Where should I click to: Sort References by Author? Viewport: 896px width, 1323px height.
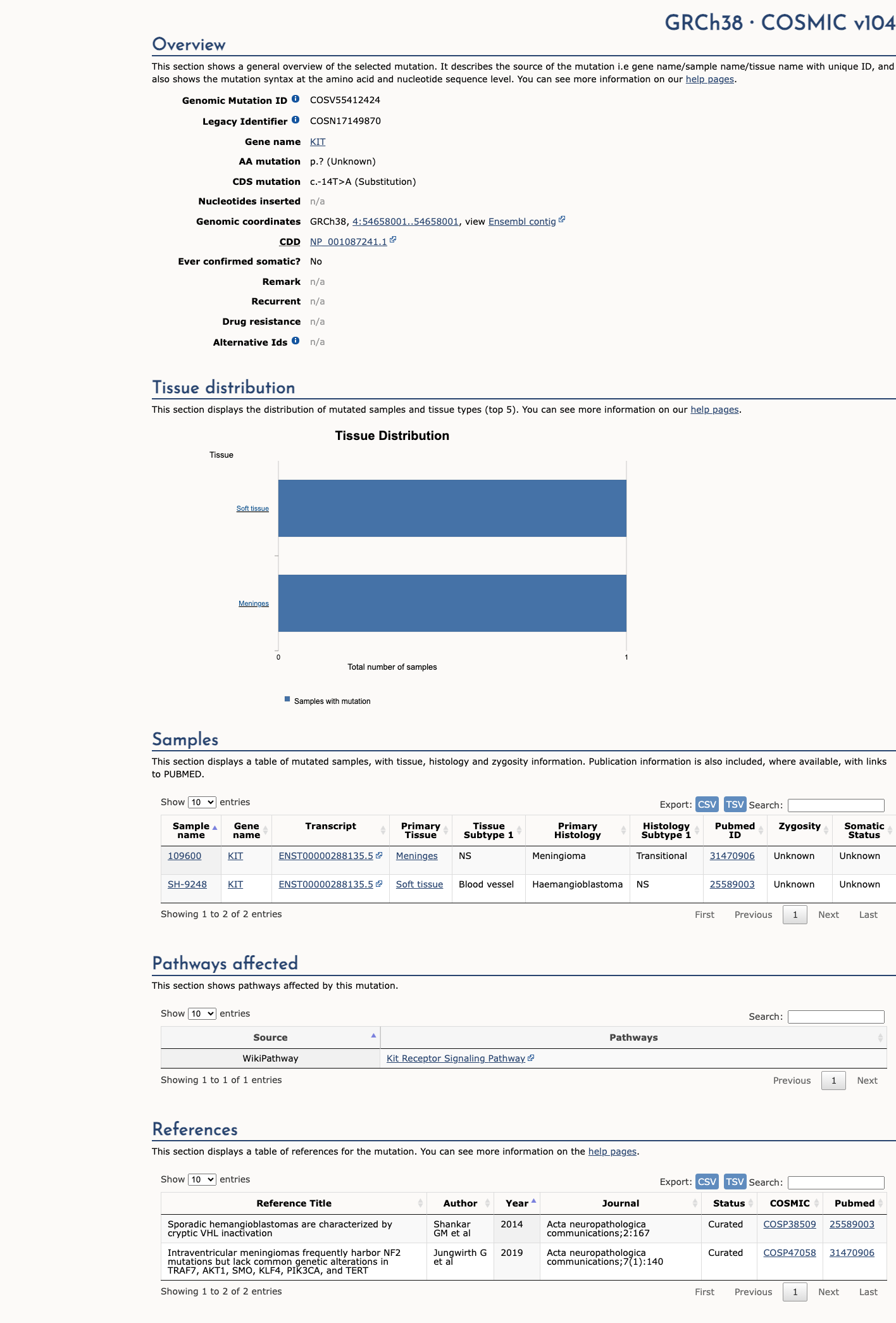(x=460, y=1203)
